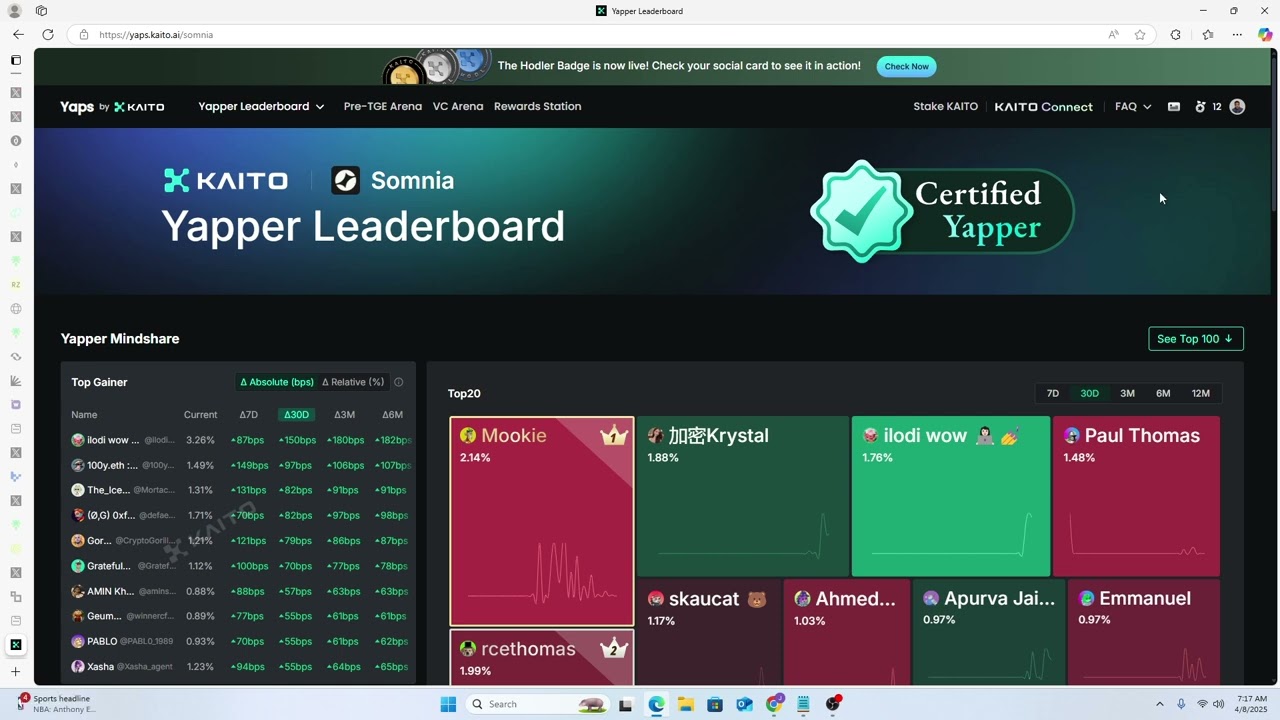The width and height of the screenshot is (1280, 720).
Task: Select 3M timeframe for Top20
Action: pyautogui.click(x=1127, y=393)
